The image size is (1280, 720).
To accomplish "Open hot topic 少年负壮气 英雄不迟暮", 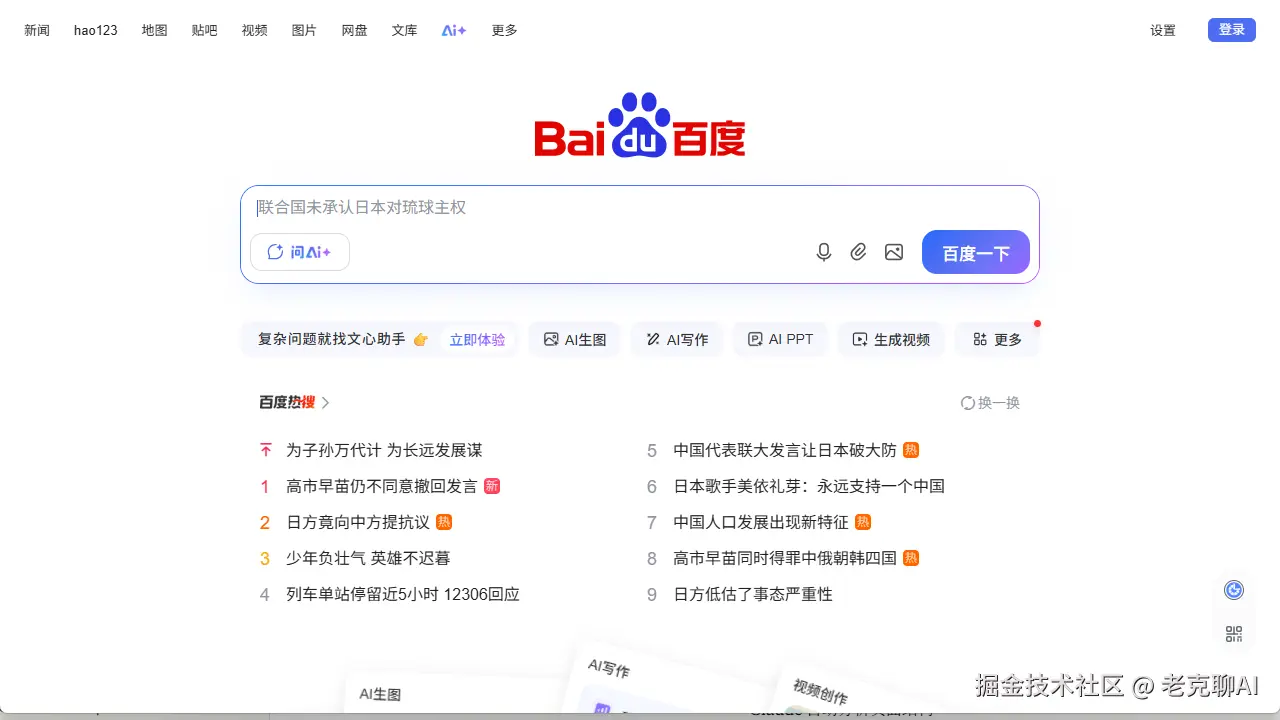I will click(x=368, y=559).
